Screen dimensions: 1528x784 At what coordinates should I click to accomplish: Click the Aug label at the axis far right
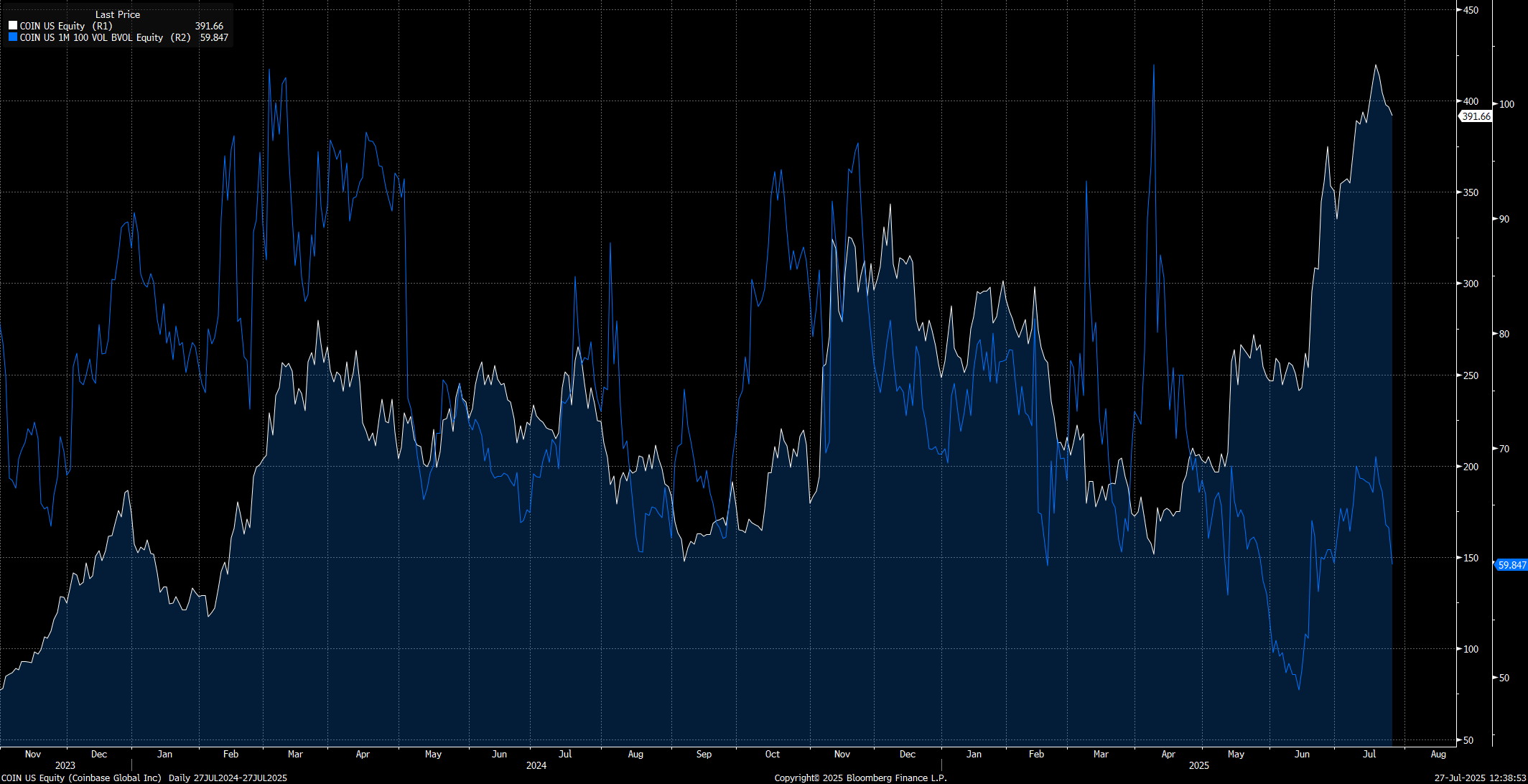coord(1439,755)
